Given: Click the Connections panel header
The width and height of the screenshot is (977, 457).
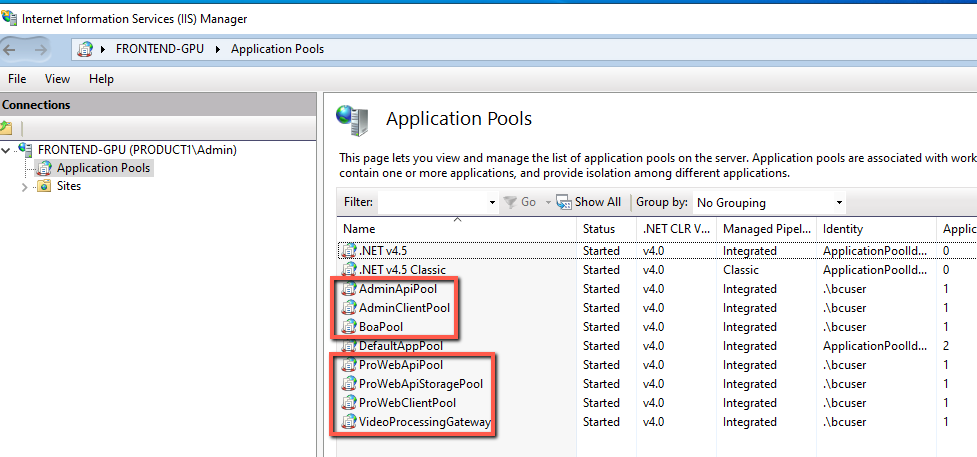Looking at the screenshot, I should [158, 105].
